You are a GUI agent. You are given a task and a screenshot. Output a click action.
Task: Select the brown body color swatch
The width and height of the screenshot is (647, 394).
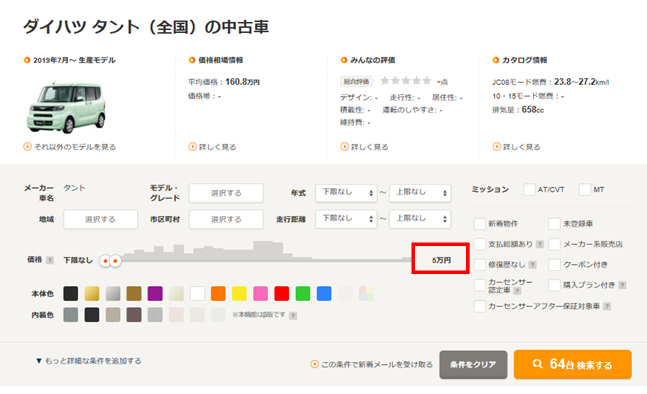134,293
